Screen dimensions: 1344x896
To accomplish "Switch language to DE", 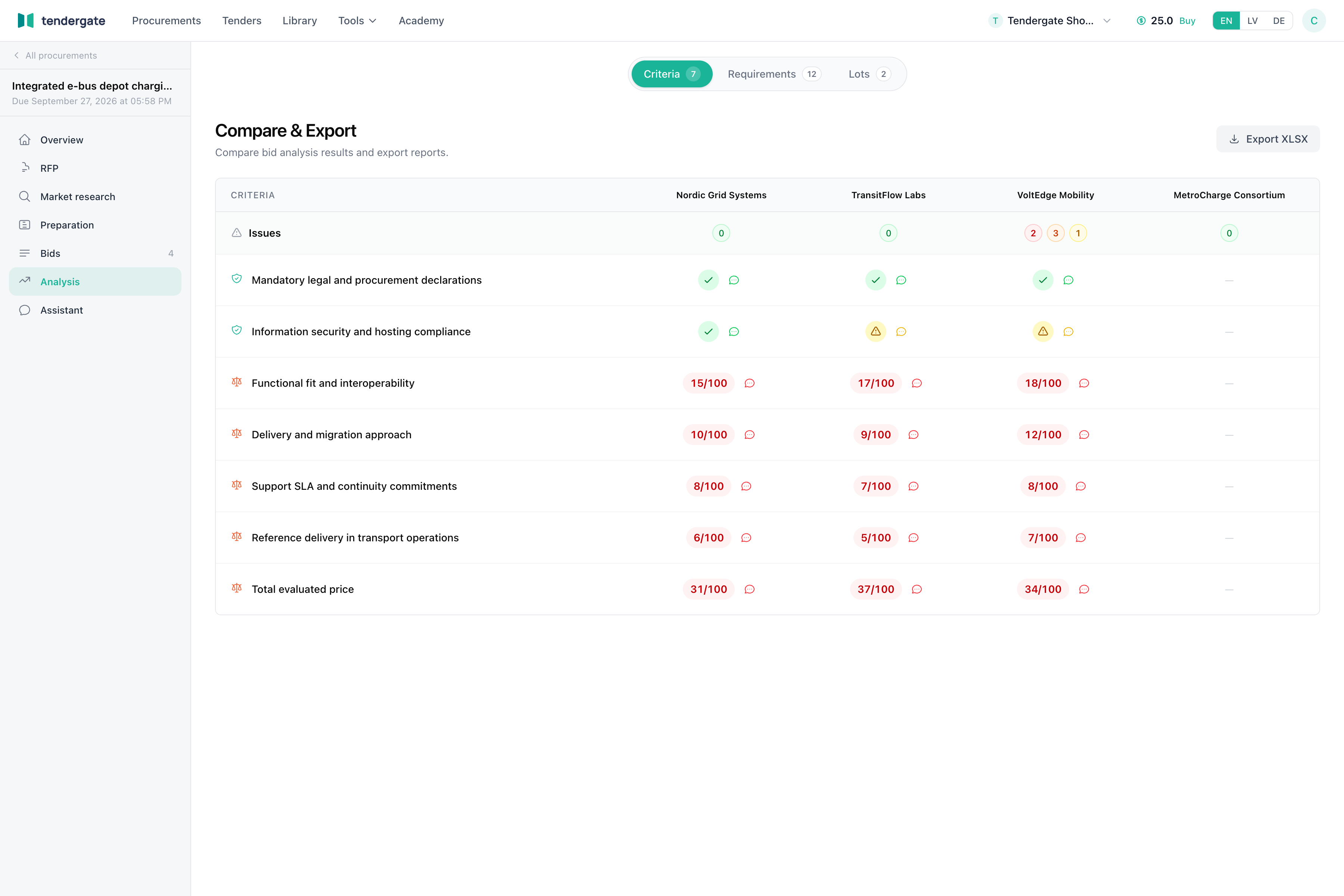I will tap(1279, 21).
